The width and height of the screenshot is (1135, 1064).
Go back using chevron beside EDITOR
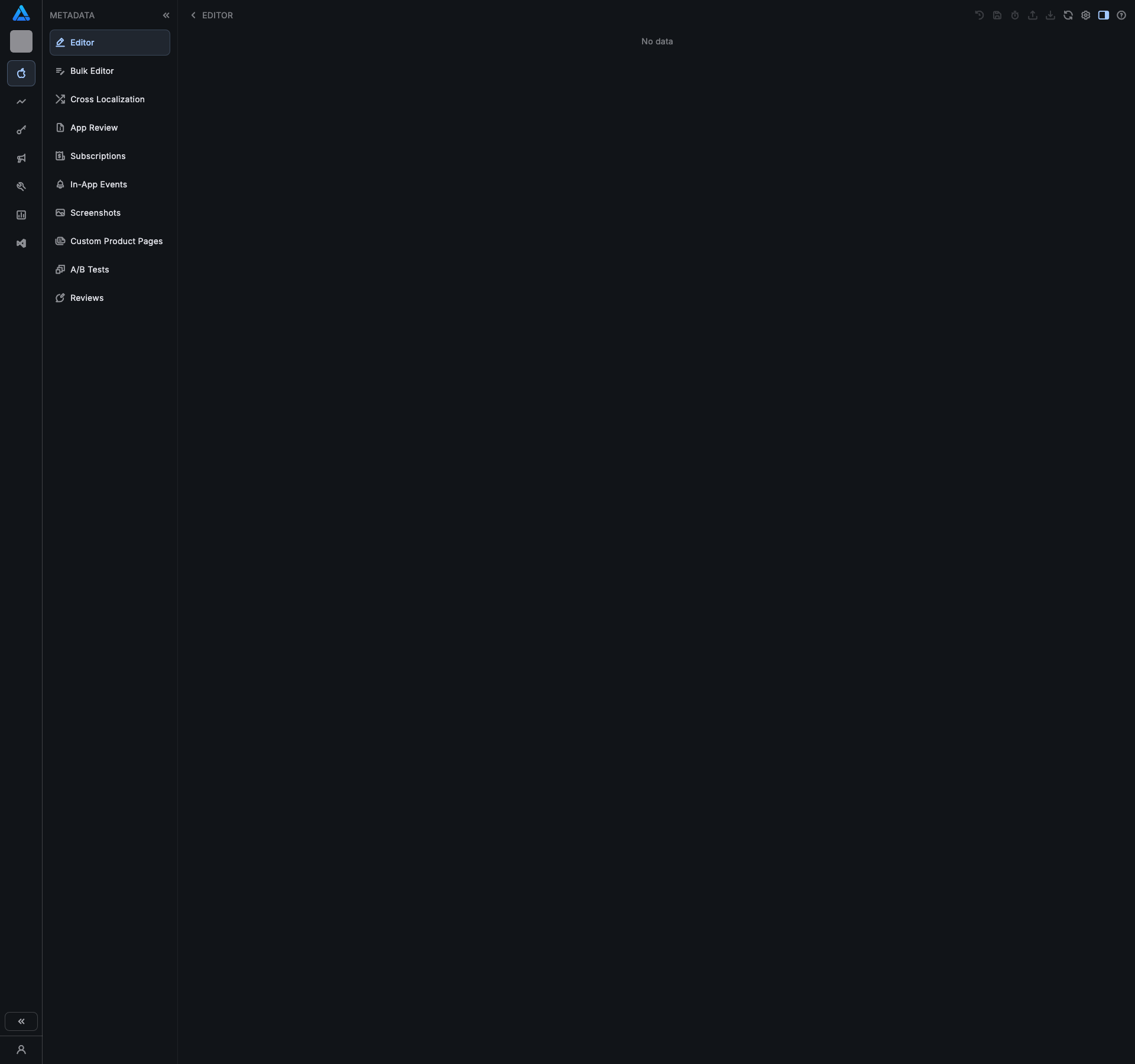click(193, 15)
